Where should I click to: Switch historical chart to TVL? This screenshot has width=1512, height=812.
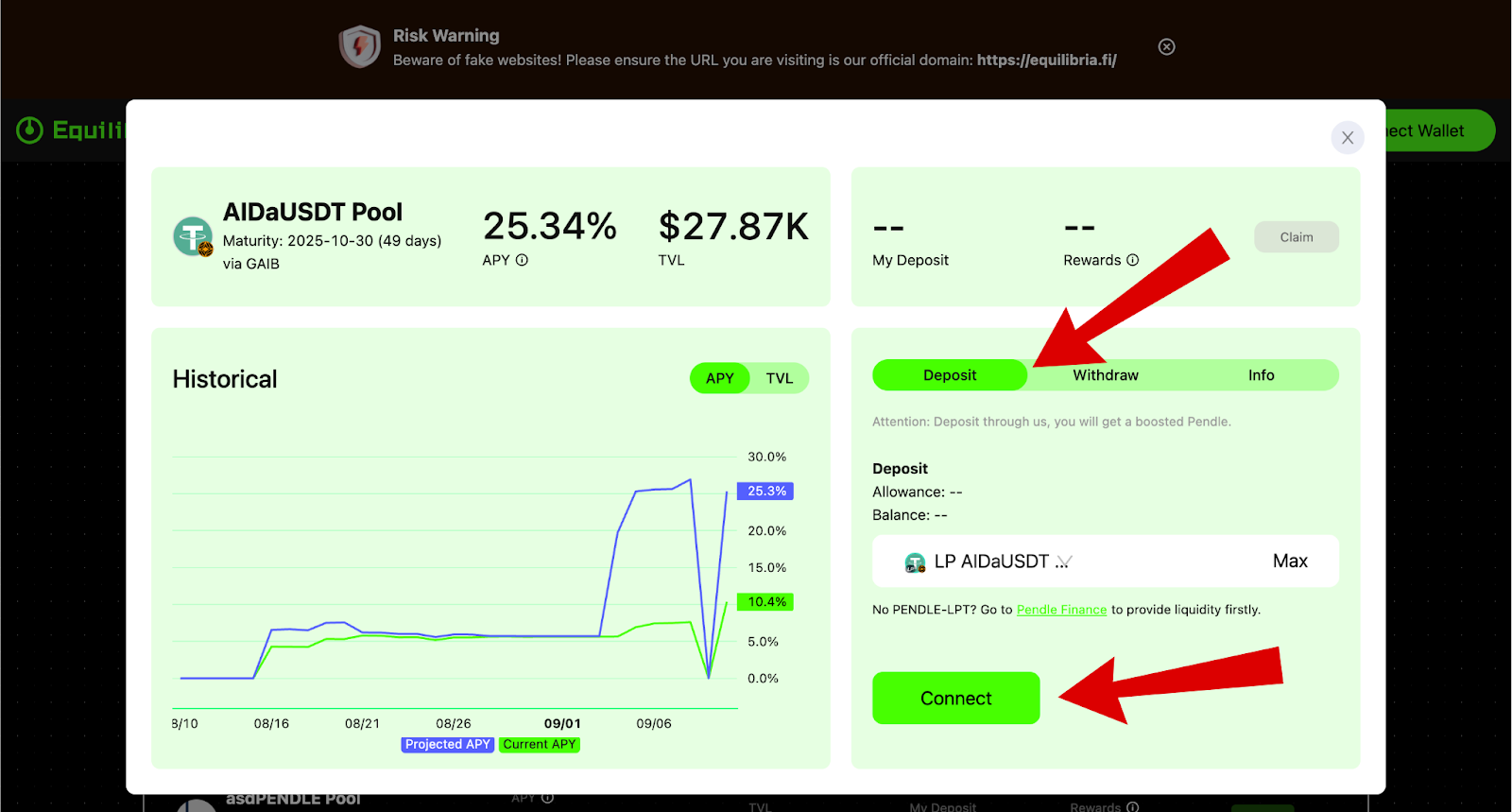click(780, 378)
